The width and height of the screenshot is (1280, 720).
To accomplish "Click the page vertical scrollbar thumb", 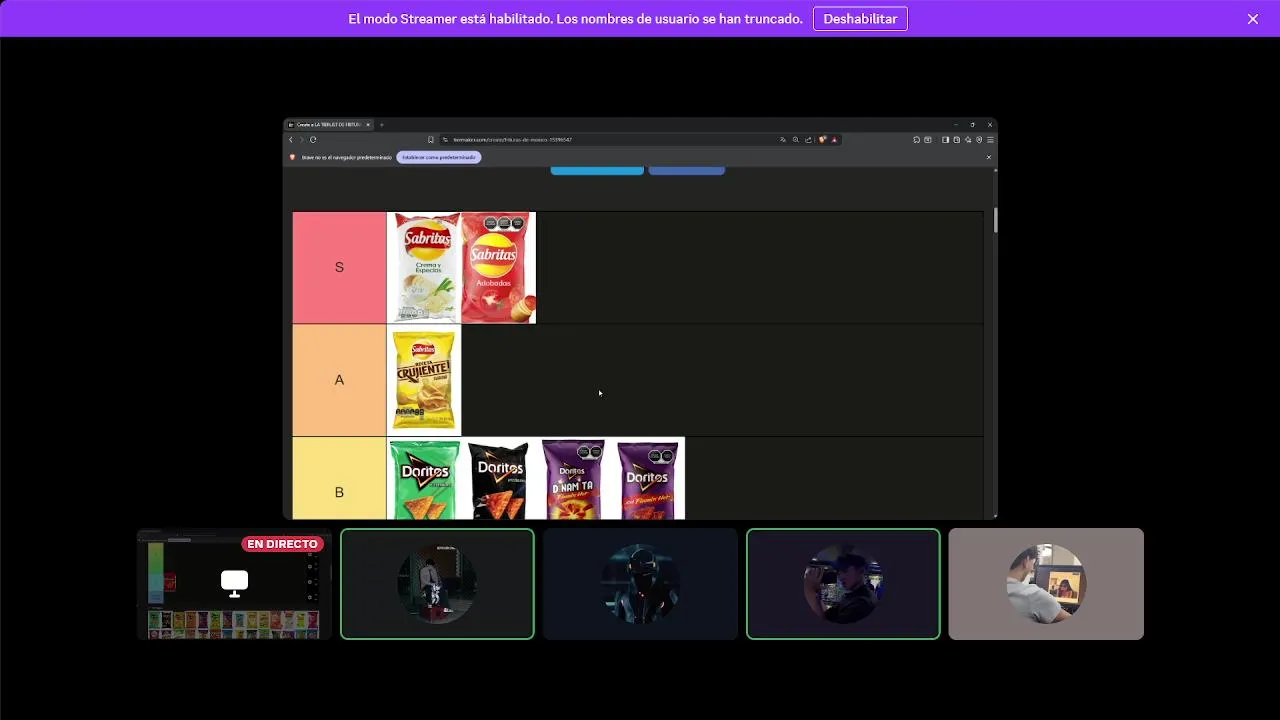I will [995, 220].
